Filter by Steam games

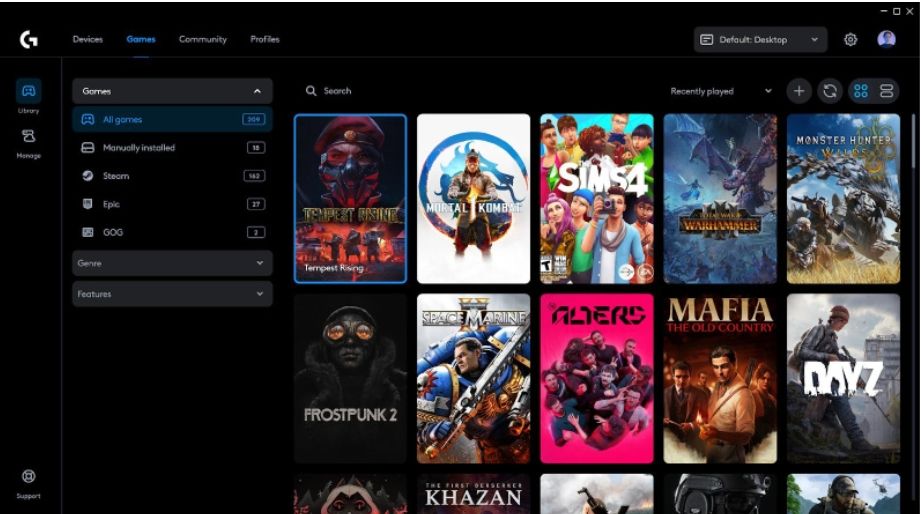coord(172,176)
